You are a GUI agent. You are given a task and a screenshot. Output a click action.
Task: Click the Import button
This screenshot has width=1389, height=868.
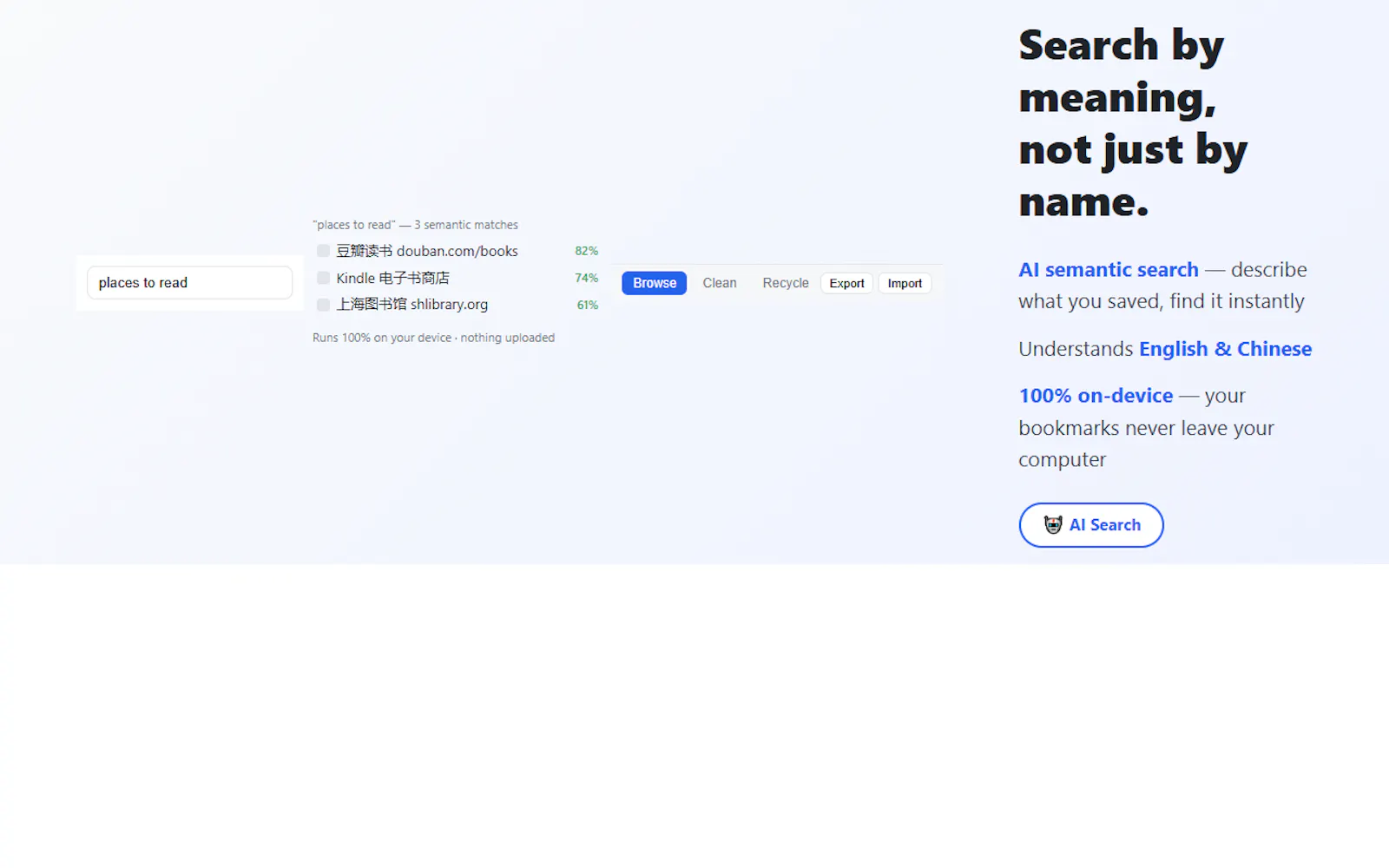click(905, 283)
